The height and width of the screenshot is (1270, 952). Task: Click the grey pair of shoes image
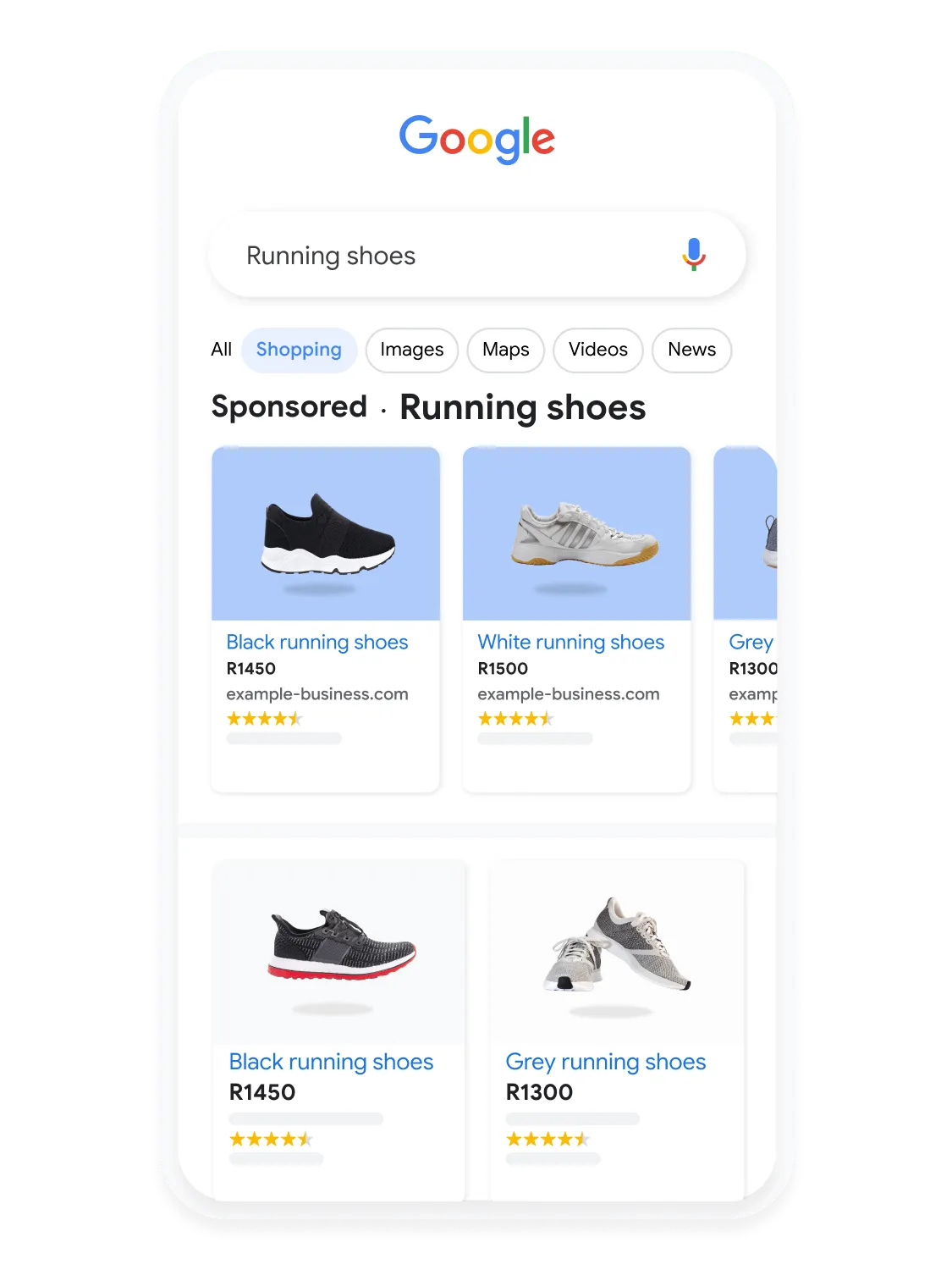click(x=618, y=952)
